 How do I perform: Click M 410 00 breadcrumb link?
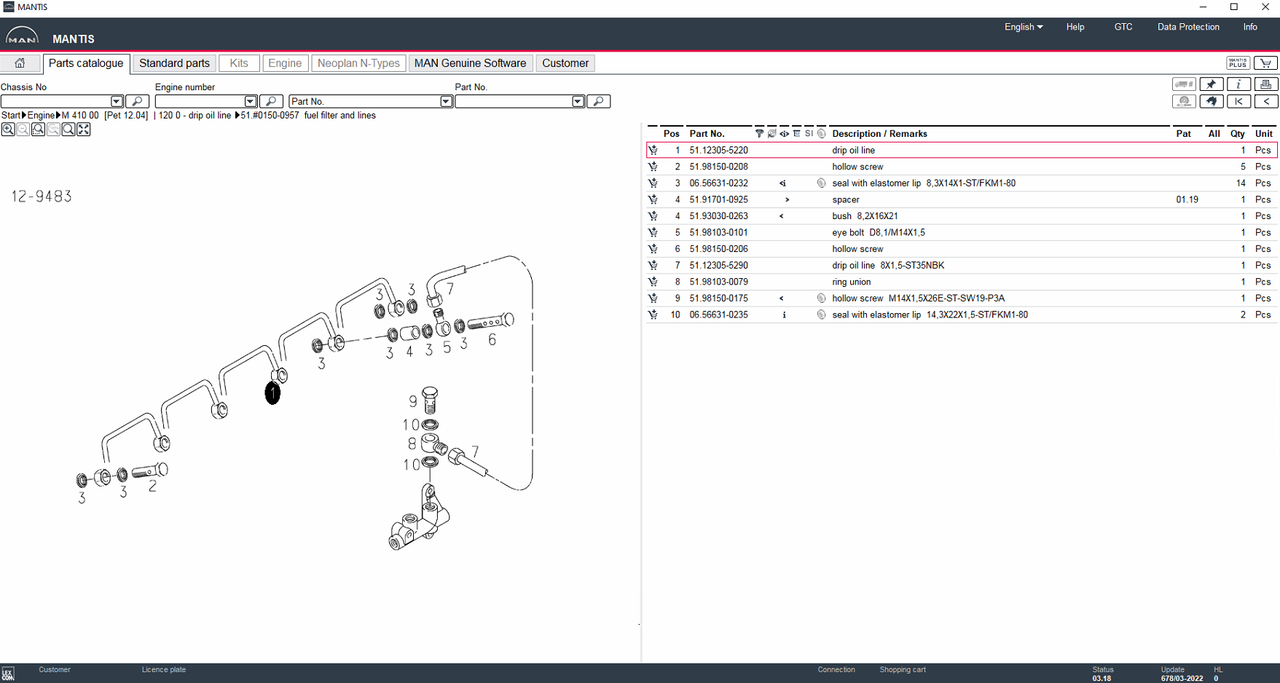coord(80,116)
